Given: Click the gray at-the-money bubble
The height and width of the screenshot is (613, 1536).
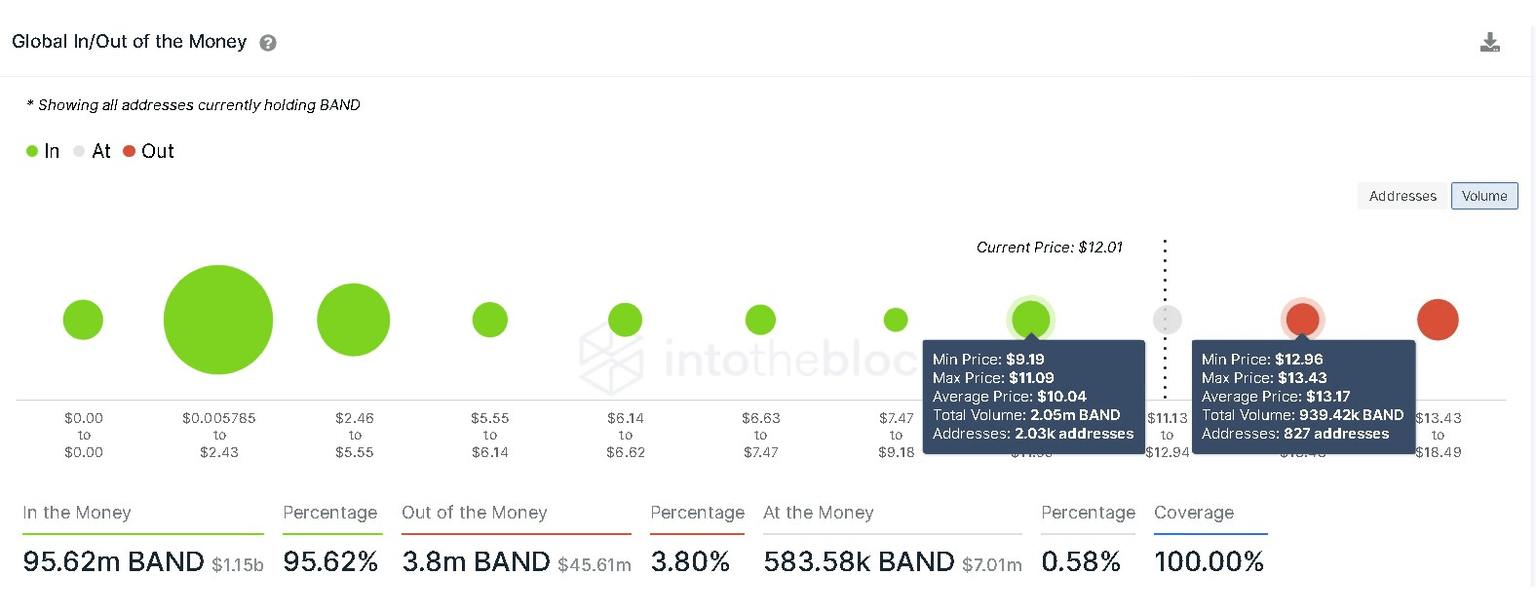Looking at the screenshot, I should [x=1166, y=319].
